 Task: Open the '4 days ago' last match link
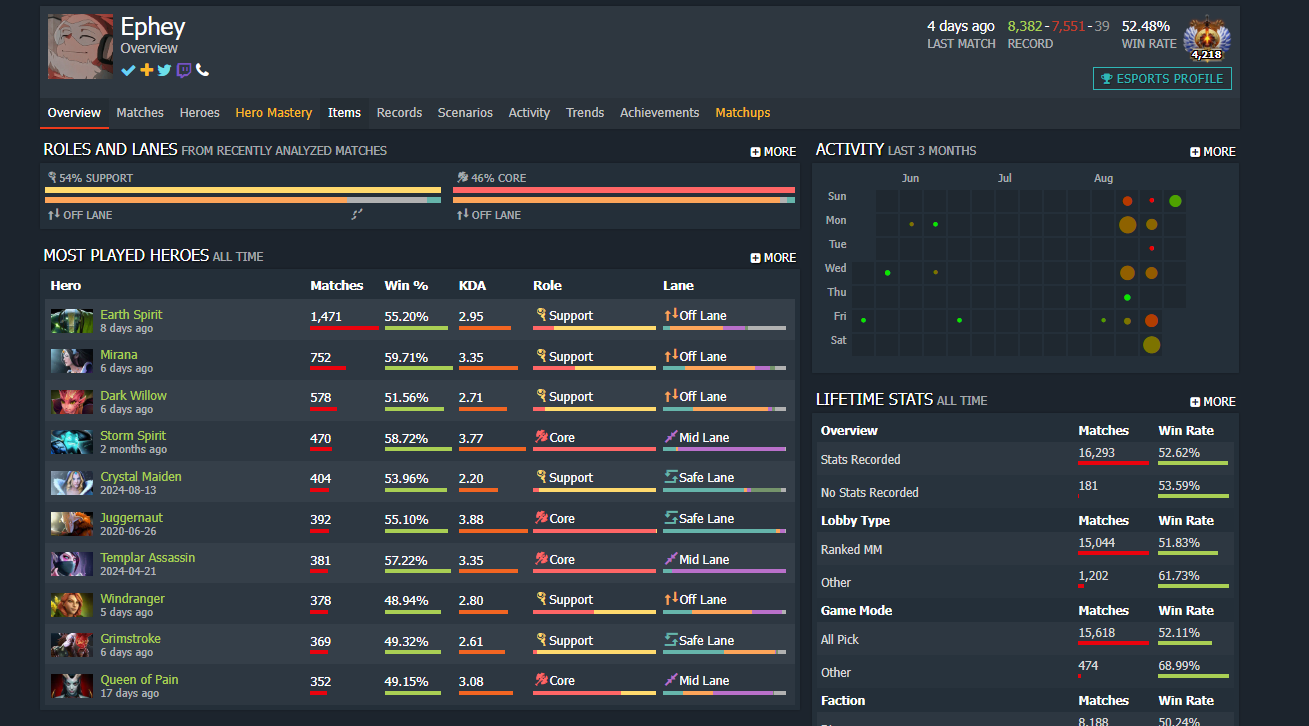click(x=961, y=26)
